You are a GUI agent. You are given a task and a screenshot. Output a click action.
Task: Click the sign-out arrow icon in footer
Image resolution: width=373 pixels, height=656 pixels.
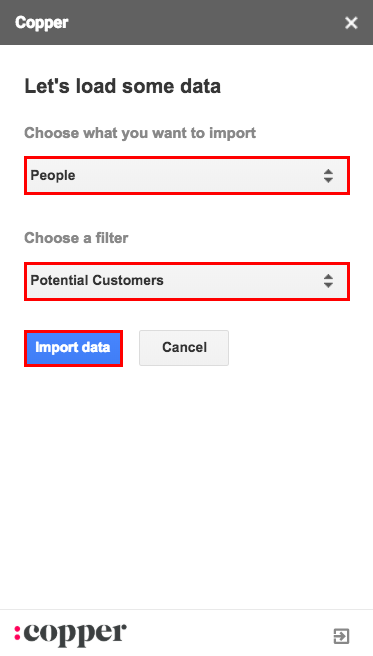[x=341, y=636]
